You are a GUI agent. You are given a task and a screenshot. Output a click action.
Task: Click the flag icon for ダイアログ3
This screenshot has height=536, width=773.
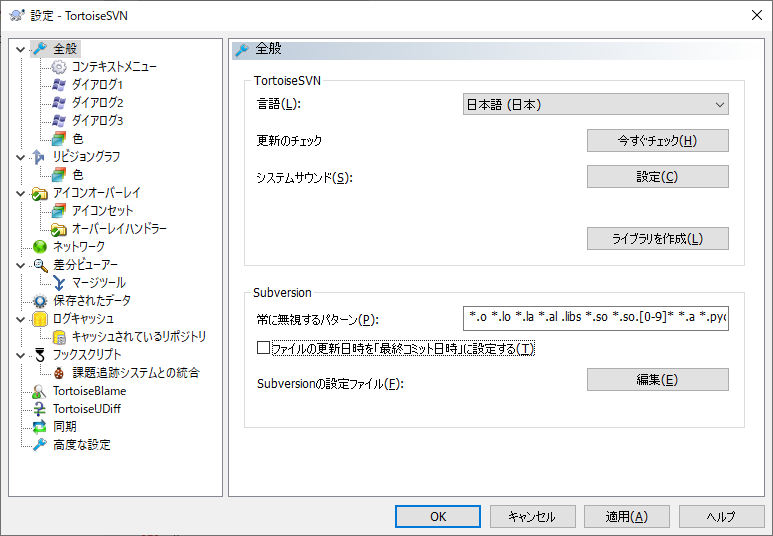click(x=59, y=120)
